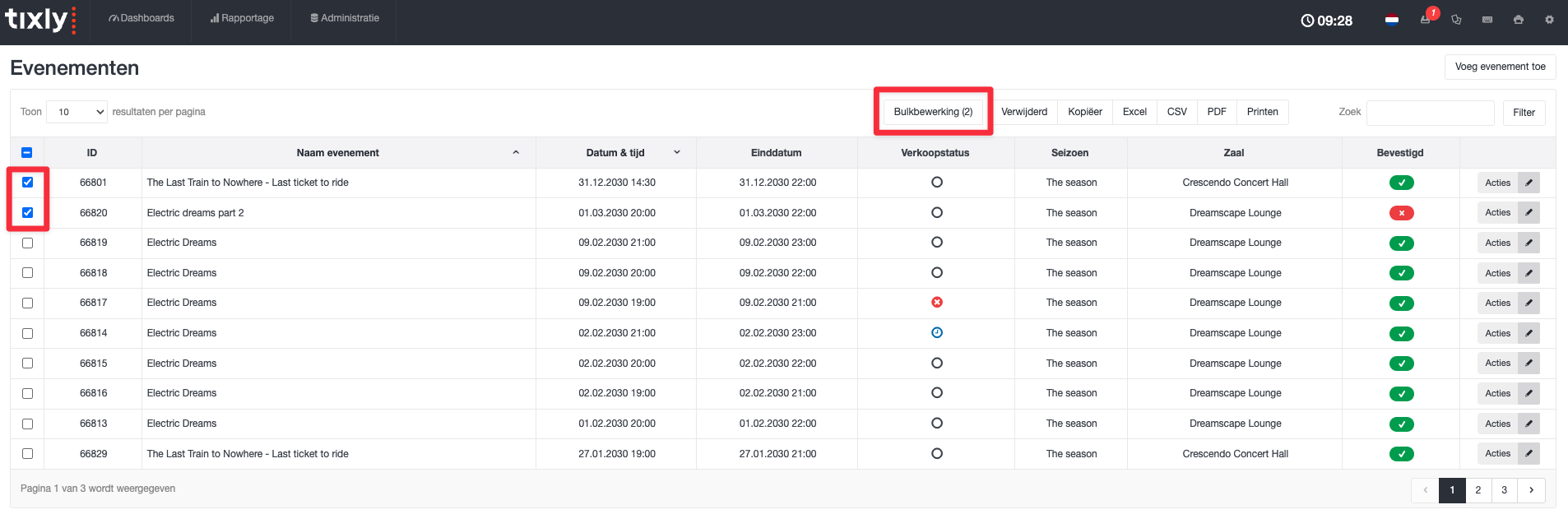The width and height of the screenshot is (1568, 528).
Task: Click the keyboard icon in top bar
Action: click(1487, 20)
